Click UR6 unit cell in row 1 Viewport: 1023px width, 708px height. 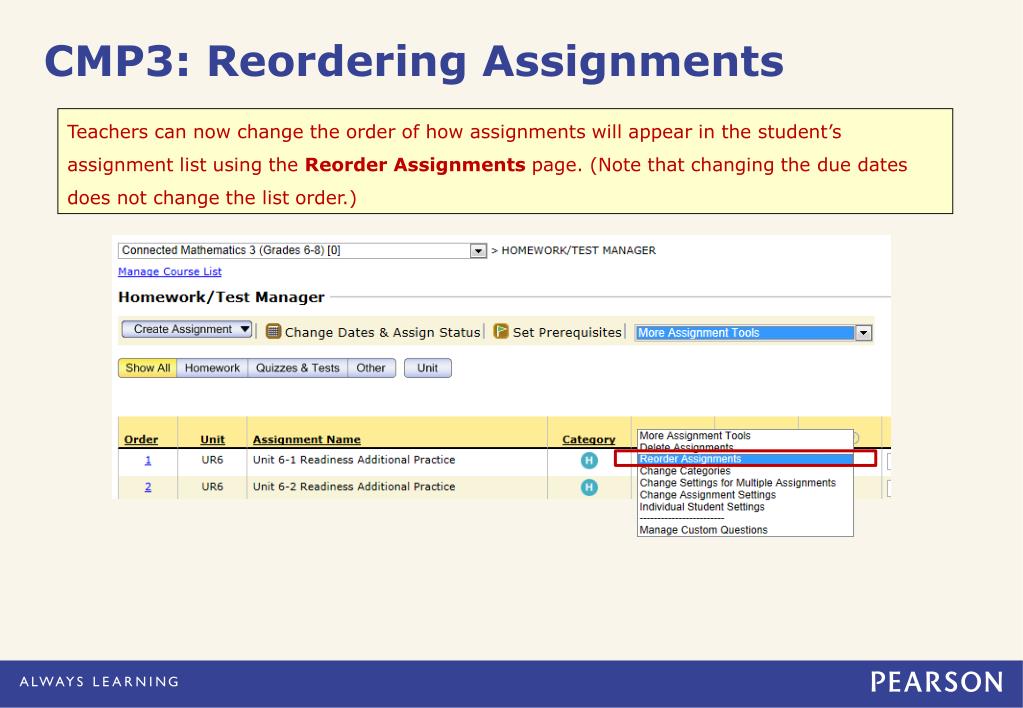tap(212, 460)
